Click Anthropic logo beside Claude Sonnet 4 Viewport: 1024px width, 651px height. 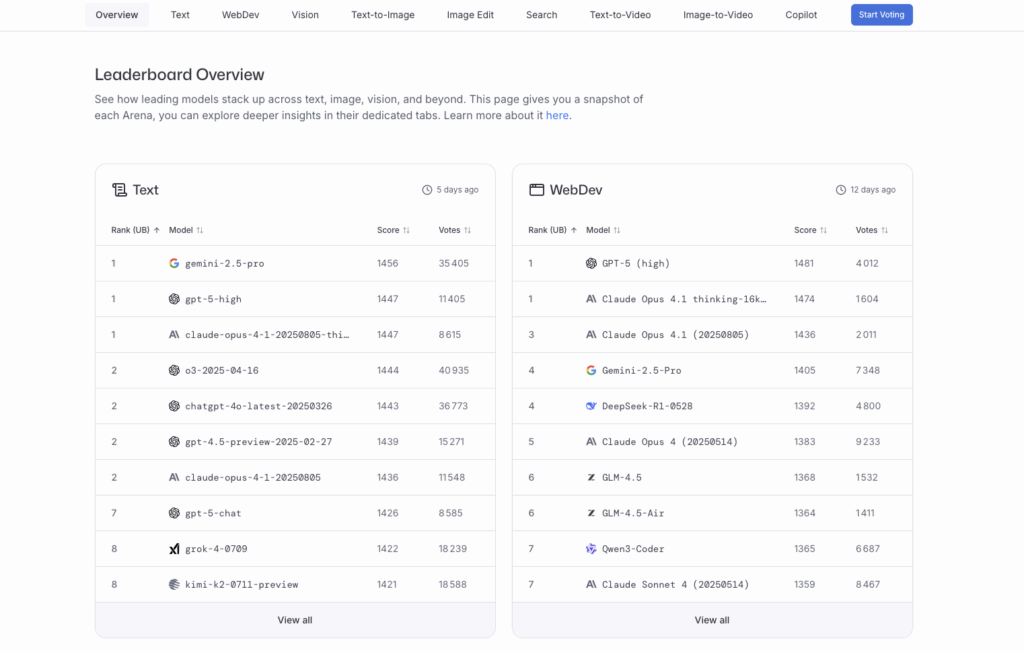591,584
